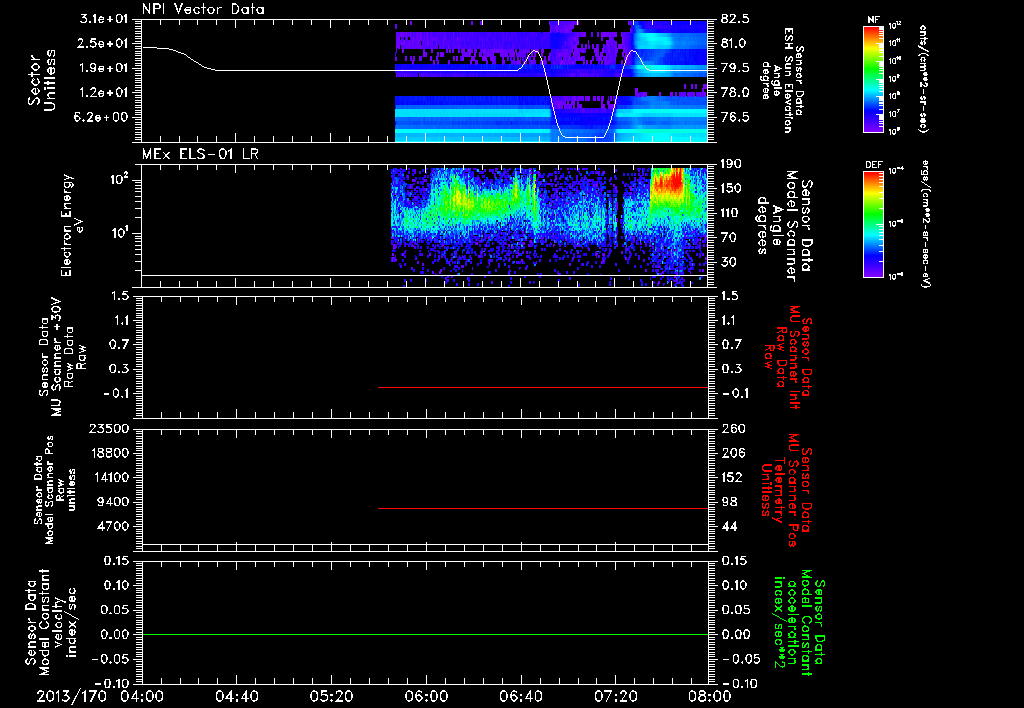The width and height of the screenshot is (1024, 708).
Task: Click the '08:00' time axis label
Action: point(710,696)
